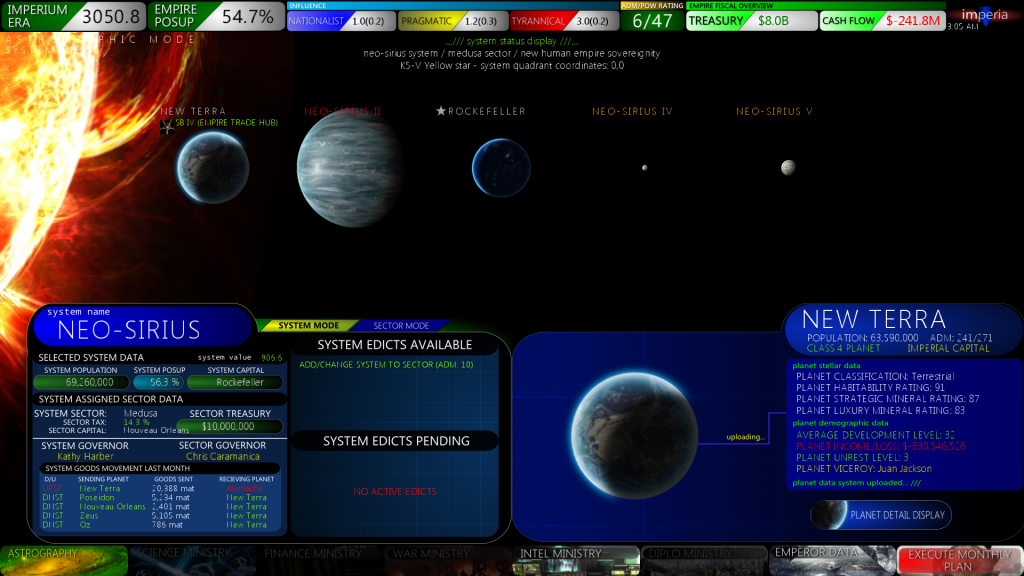Click the Tyrannical influence indicator

pyautogui.click(x=564, y=21)
